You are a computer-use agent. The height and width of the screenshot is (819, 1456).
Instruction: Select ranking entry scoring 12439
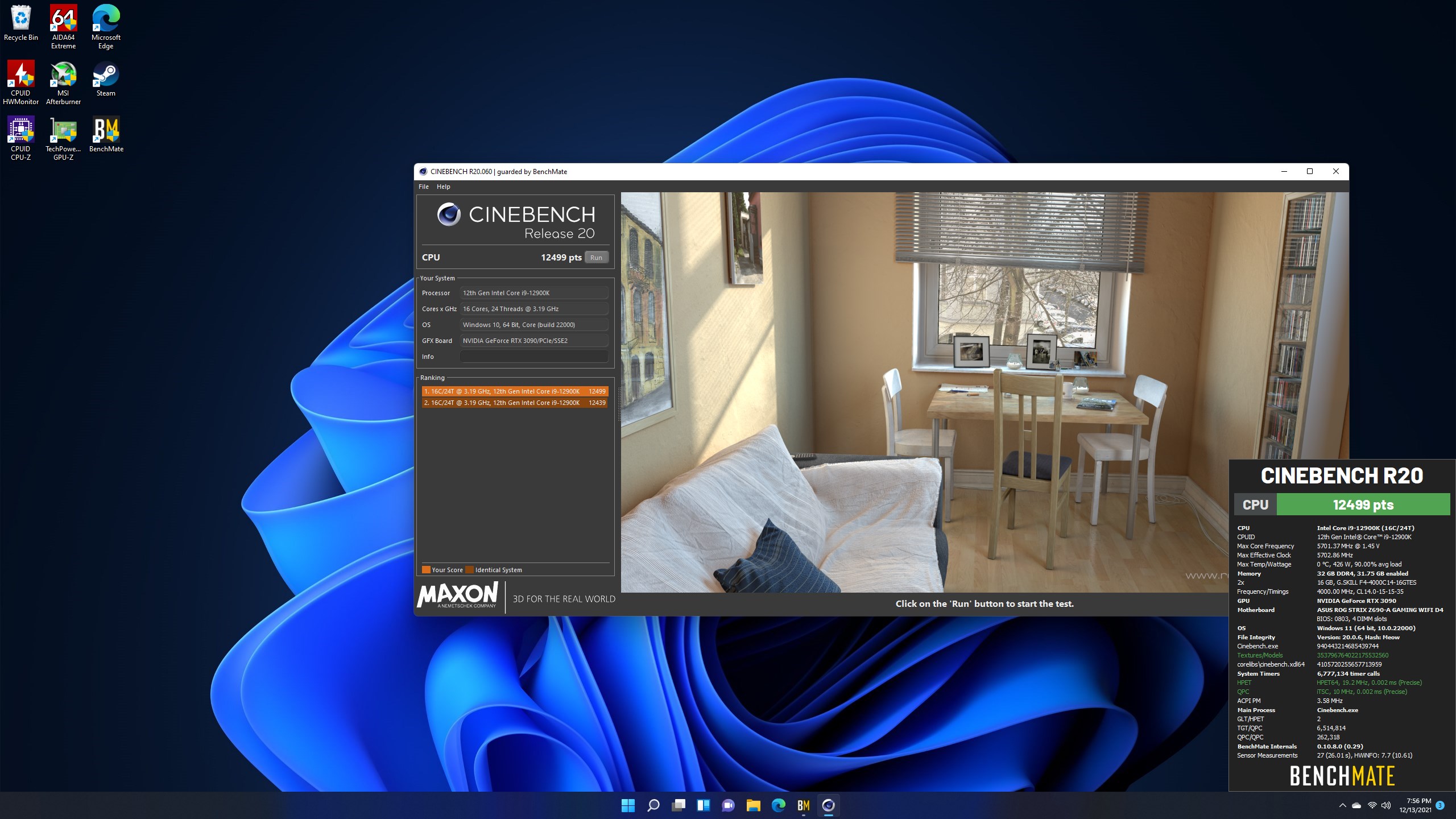click(x=515, y=403)
